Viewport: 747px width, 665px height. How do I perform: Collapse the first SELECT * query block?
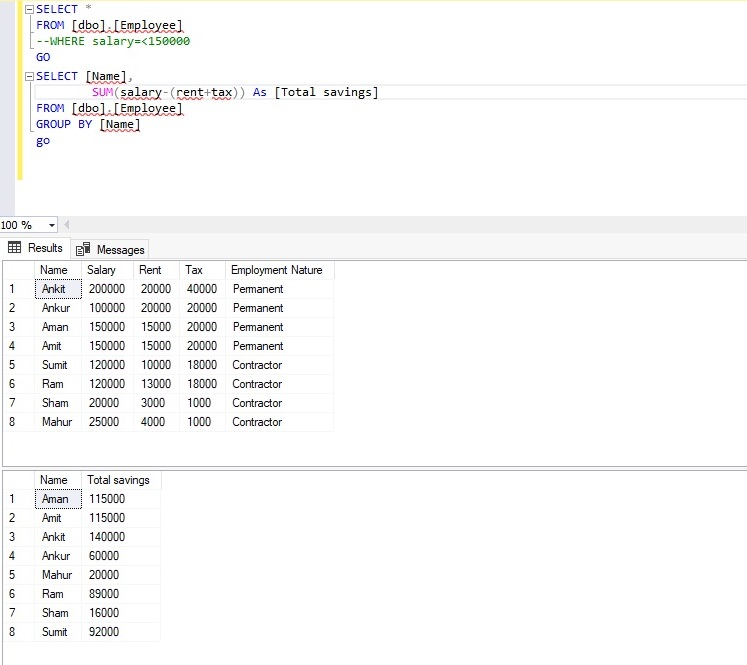click(x=29, y=10)
